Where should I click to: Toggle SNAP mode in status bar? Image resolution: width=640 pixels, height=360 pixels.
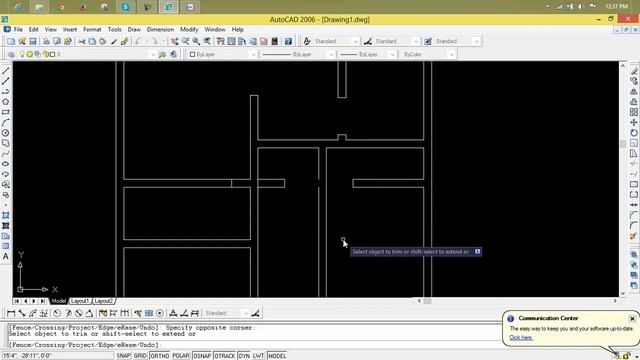[x=123, y=356]
